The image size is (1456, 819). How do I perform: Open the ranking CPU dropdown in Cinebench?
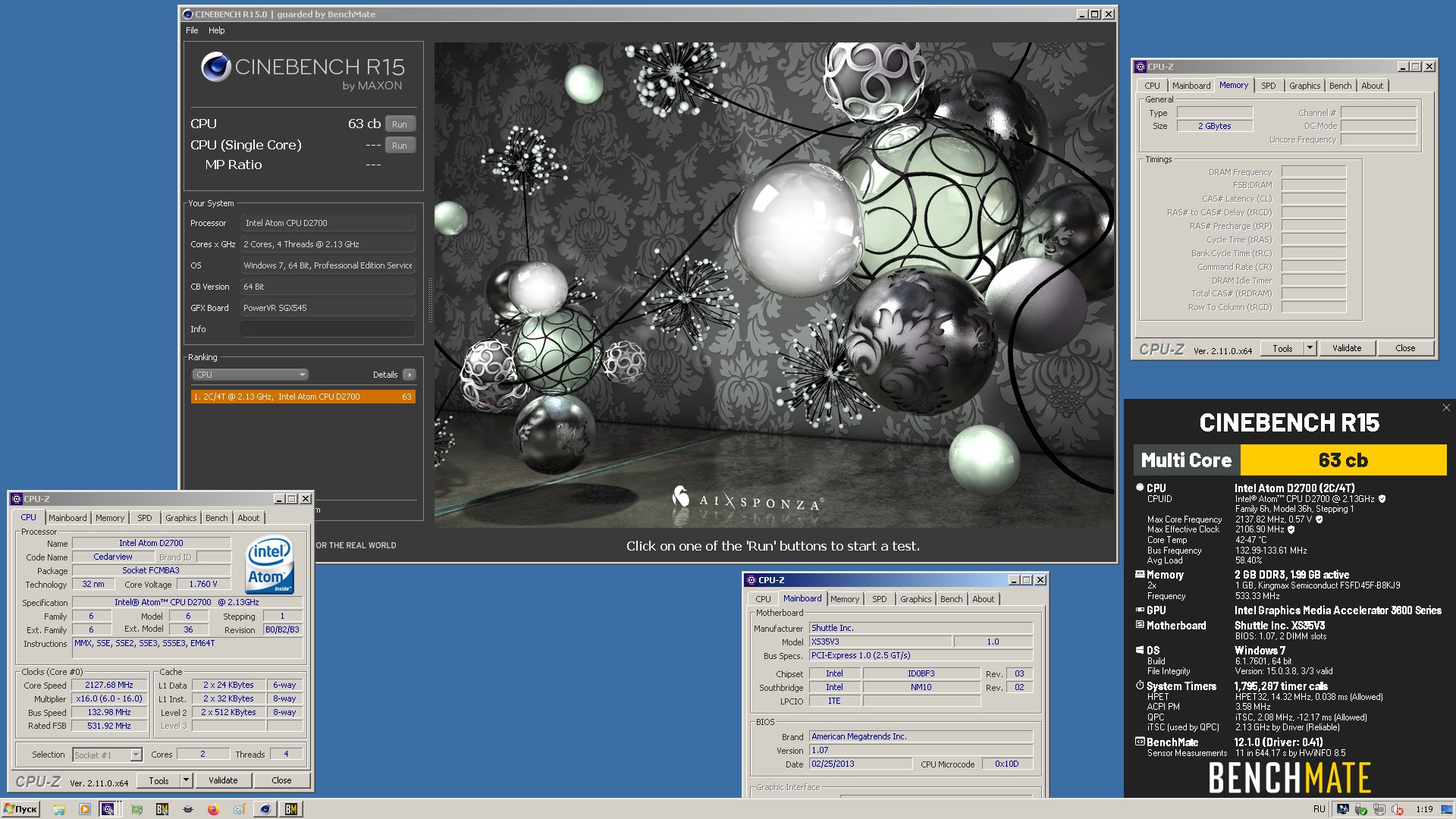tap(250, 375)
